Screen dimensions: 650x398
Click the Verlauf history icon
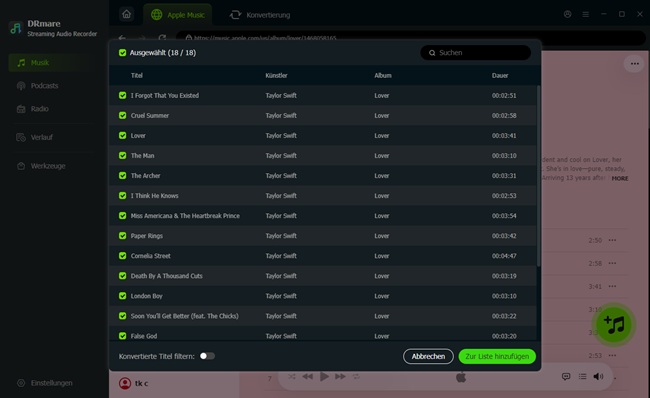[21, 137]
